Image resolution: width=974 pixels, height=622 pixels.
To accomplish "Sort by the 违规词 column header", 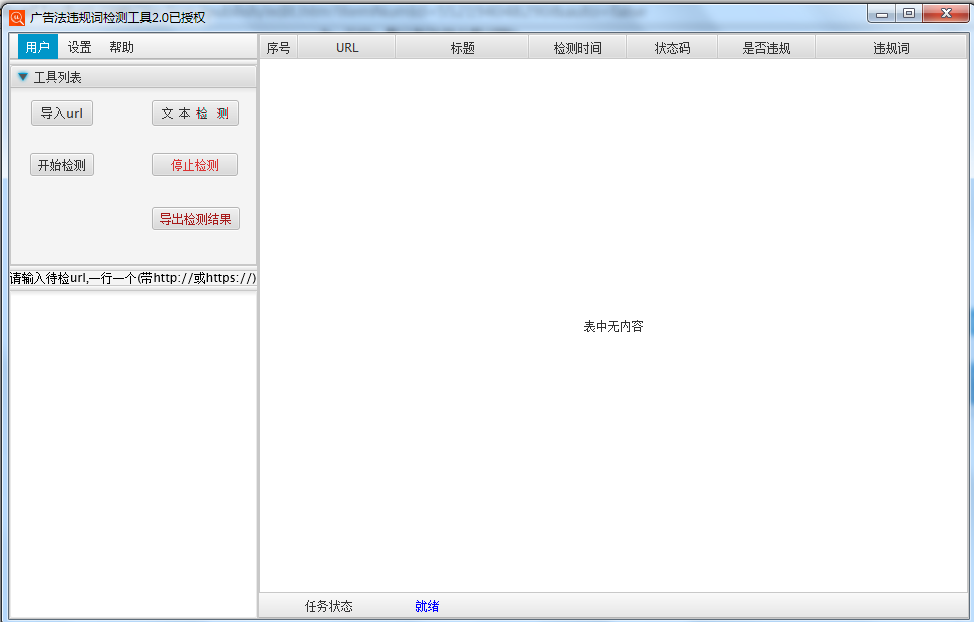I will click(891, 48).
